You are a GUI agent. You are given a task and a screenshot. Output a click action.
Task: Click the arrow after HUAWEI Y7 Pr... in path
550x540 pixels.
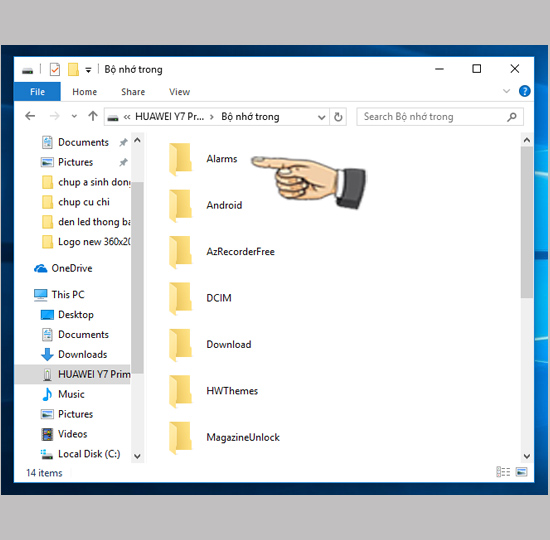click(x=212, y=117)
